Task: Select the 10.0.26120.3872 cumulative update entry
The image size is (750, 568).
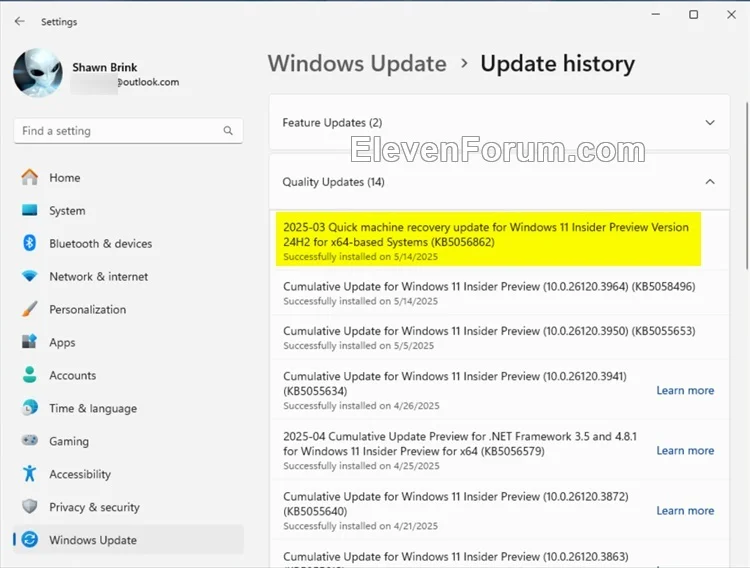Action: [x=499, y=511]
